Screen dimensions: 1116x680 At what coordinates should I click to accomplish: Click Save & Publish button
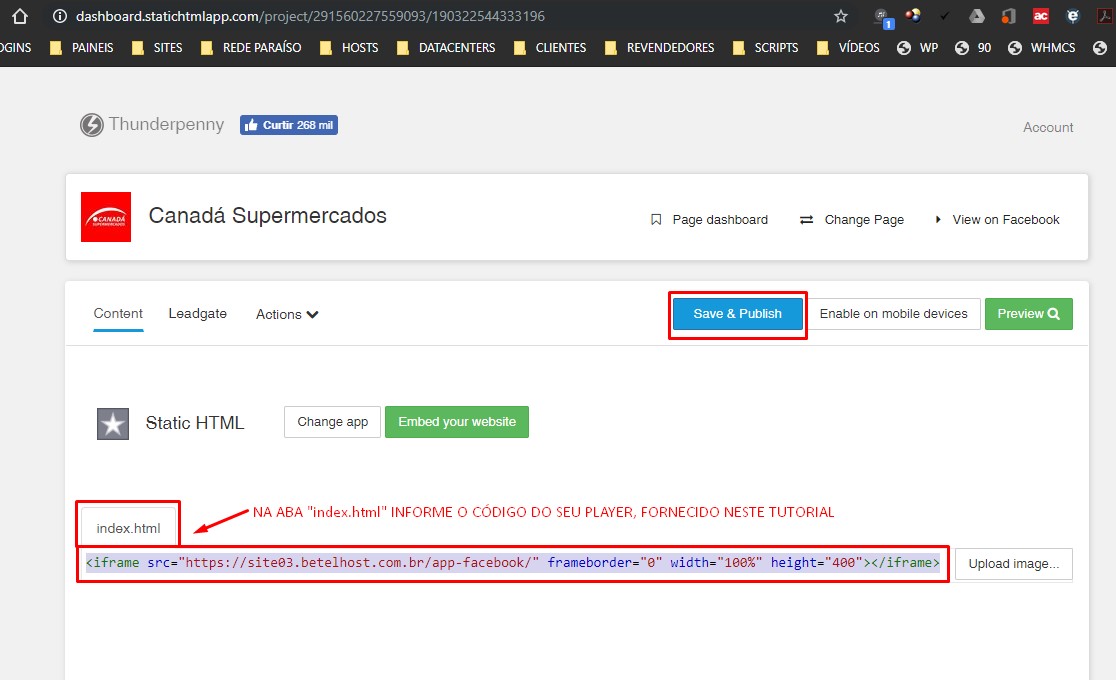click(738, 314)
